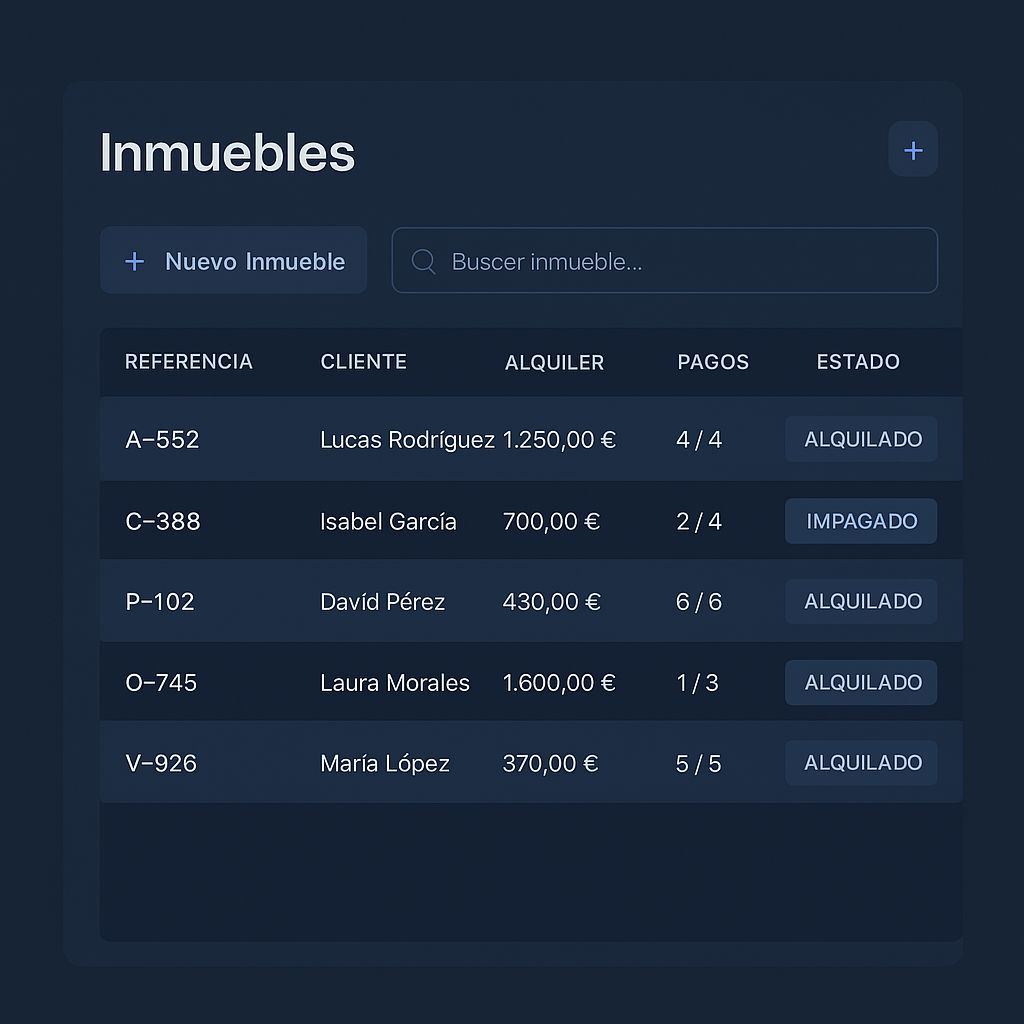Viewport: 1024px width, 1024px height.
Task: Sort by the Alquiler column header
Action: (x=554, y=363)
